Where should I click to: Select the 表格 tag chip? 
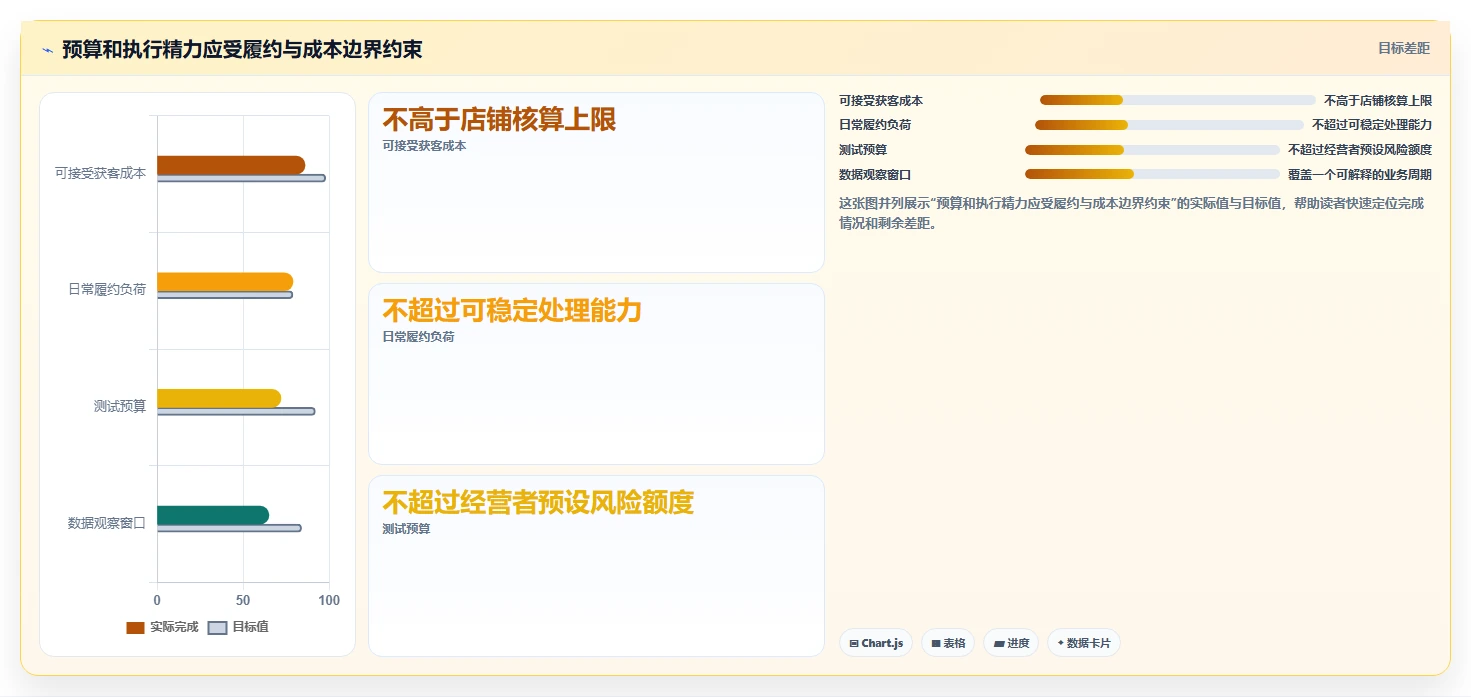pyautogui.click(x=948, y=643)
